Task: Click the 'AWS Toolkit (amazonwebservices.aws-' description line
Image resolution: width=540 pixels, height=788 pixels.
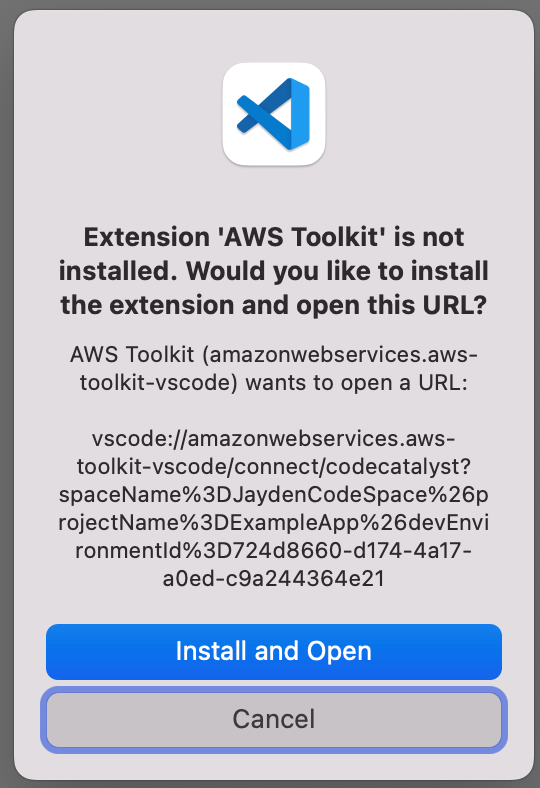Action: click(x=274, y=355)
